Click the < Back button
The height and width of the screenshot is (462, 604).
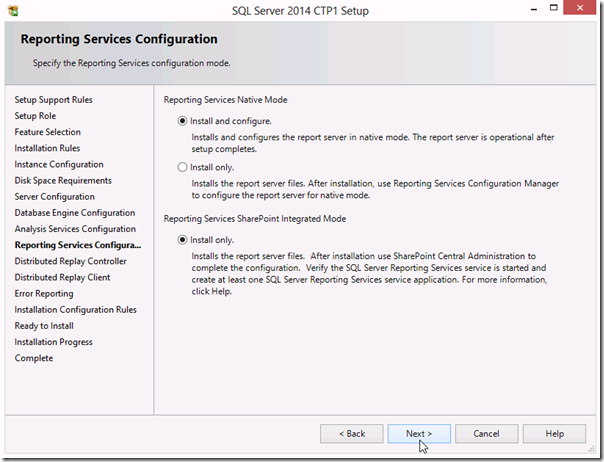[352, 433]
